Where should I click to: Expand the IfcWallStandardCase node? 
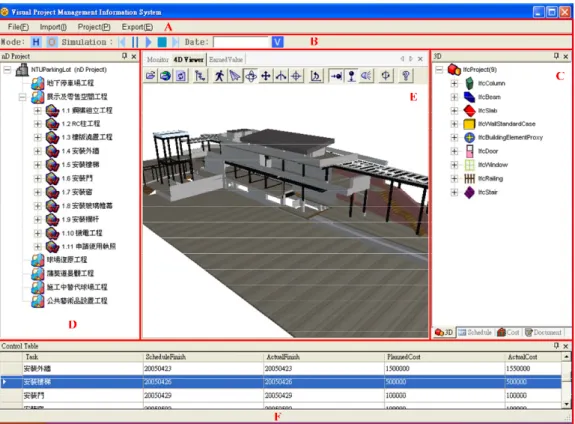454,124
